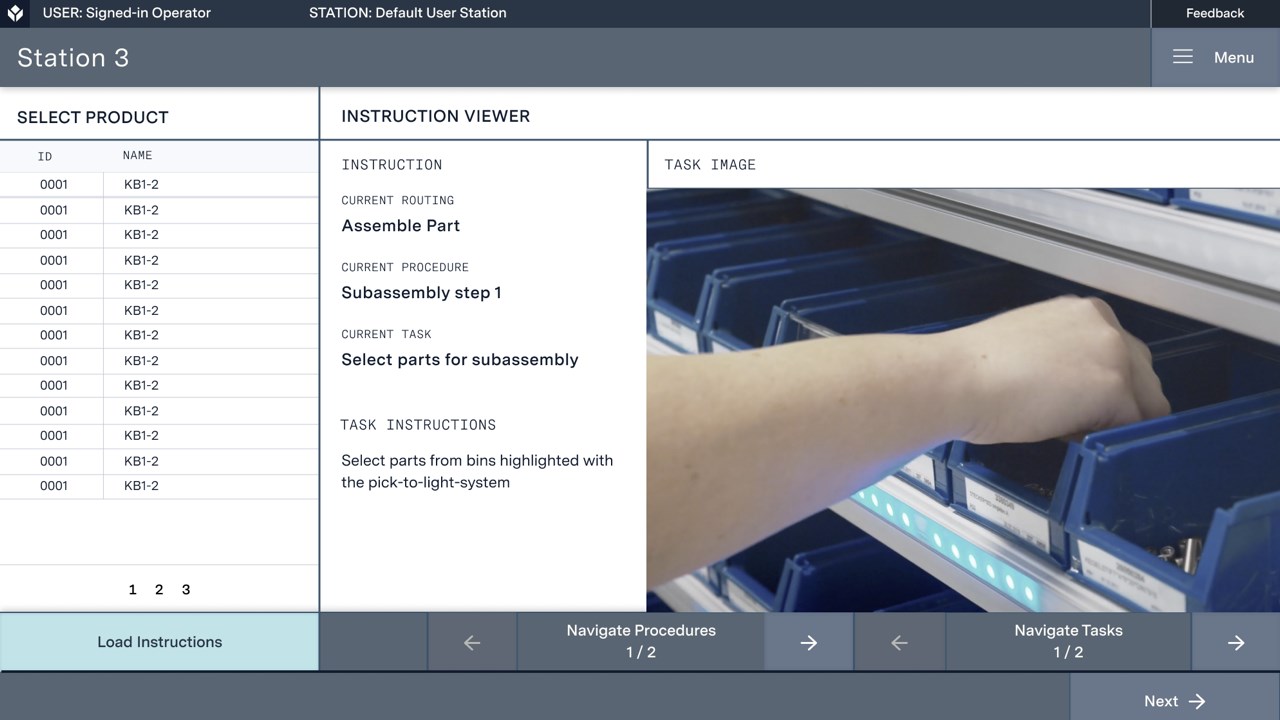Image resolution: width=1280 pixels, height=720 pixels.
Task: Click the pick-to-light task instructions text
Action: [477, 471]
